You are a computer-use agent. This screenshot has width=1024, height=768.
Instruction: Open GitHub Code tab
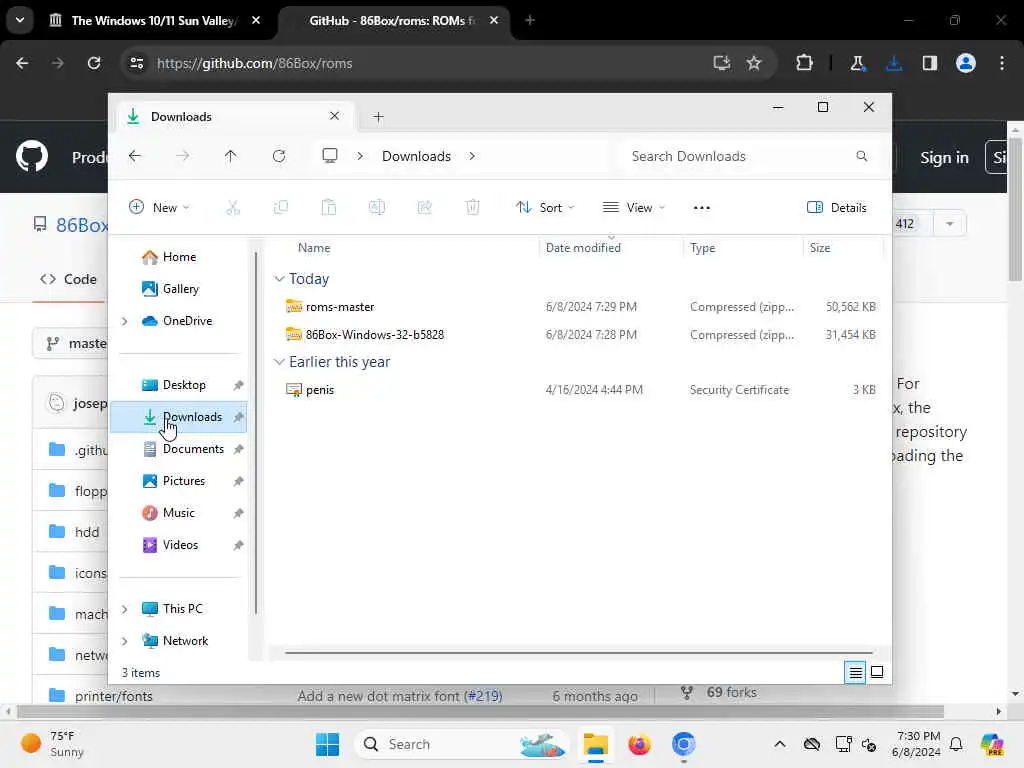click(69, 280)
